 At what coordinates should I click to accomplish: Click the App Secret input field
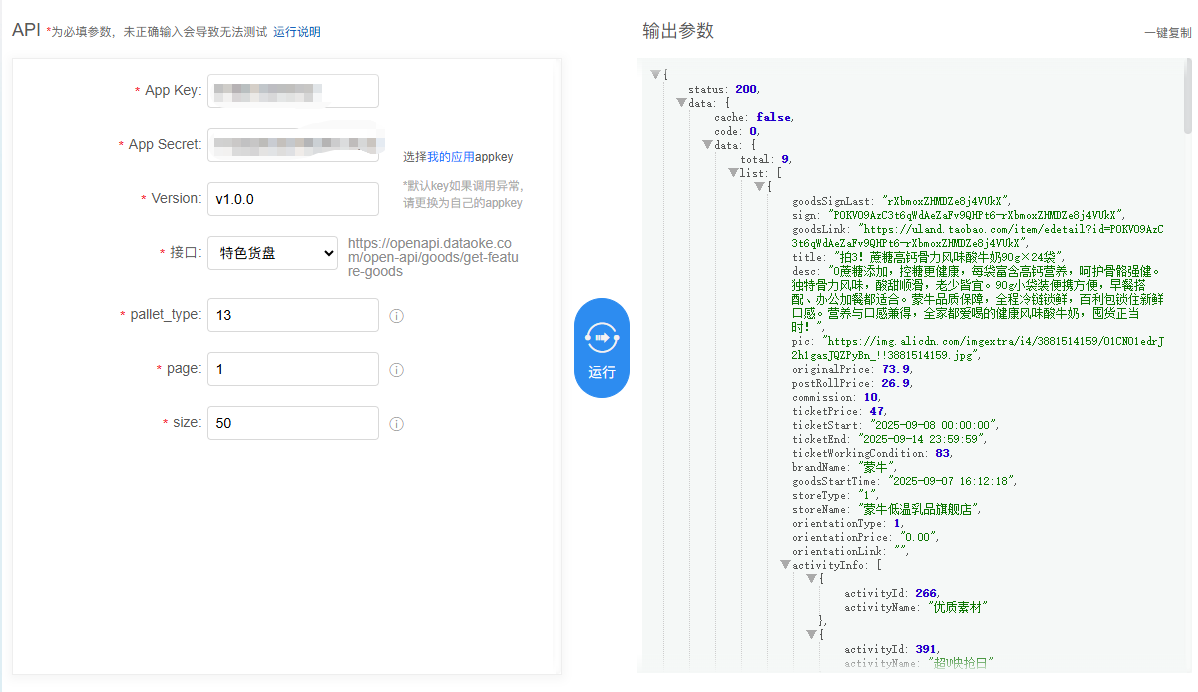[x=292, y=145]
